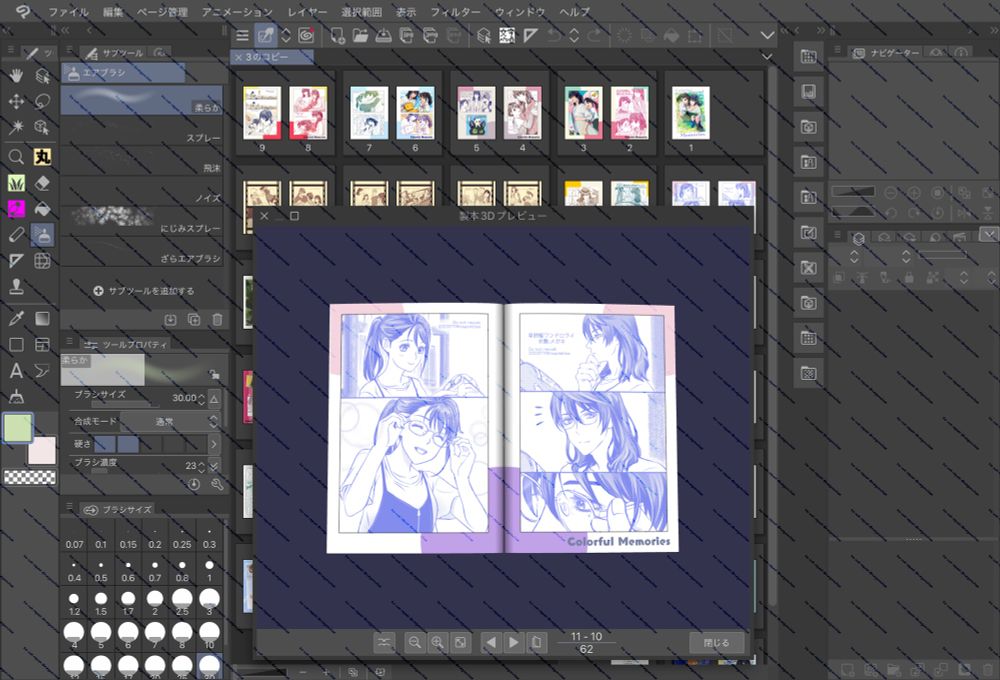Select the Hand (move view) tool

[16, 76]
